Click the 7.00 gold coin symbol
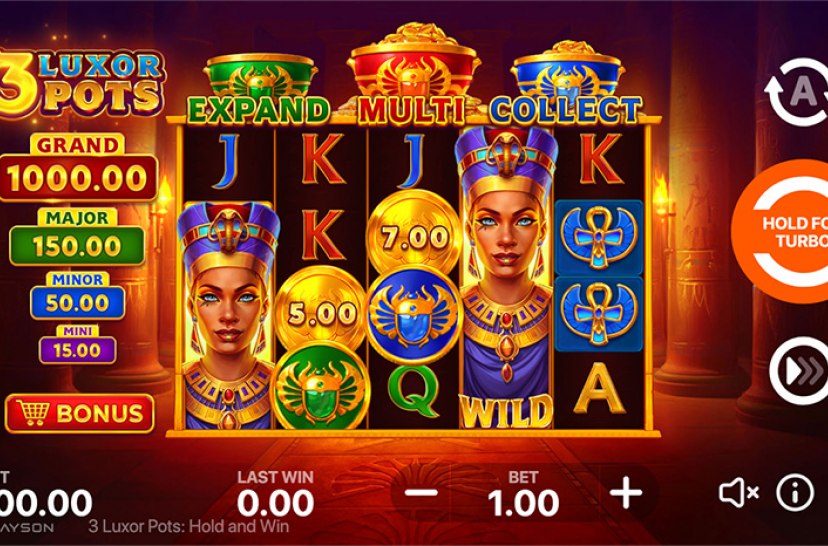 point(415,234)
